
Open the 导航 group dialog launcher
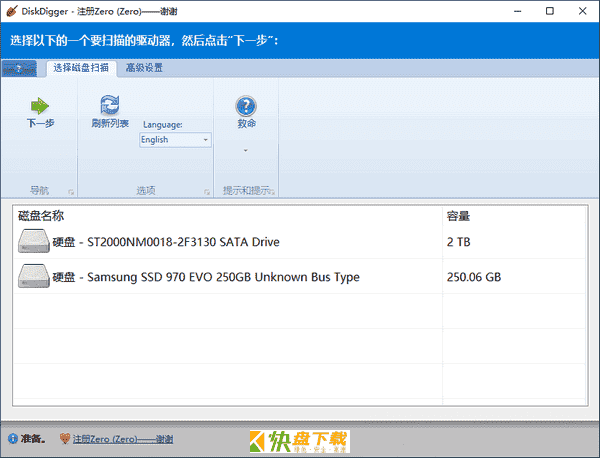point(71,192)
